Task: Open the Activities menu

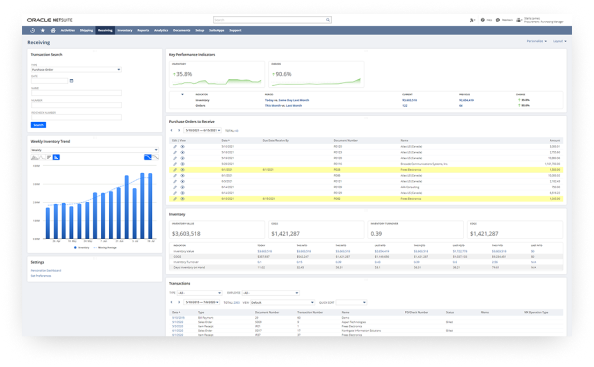Action: click(x=68, y=30)
